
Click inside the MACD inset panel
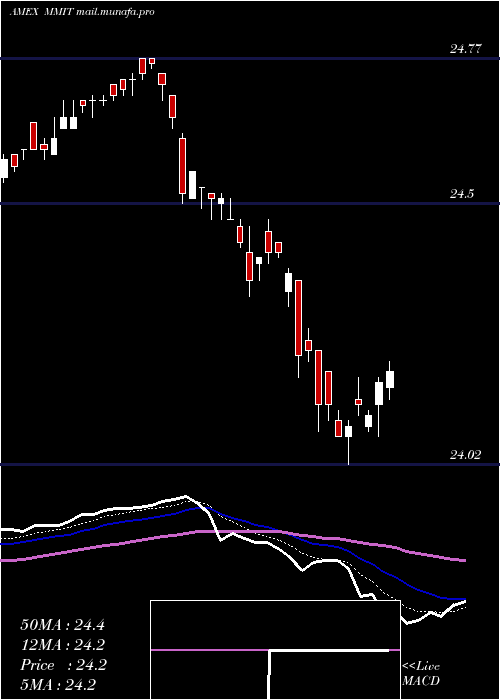[x=275, y=650]
